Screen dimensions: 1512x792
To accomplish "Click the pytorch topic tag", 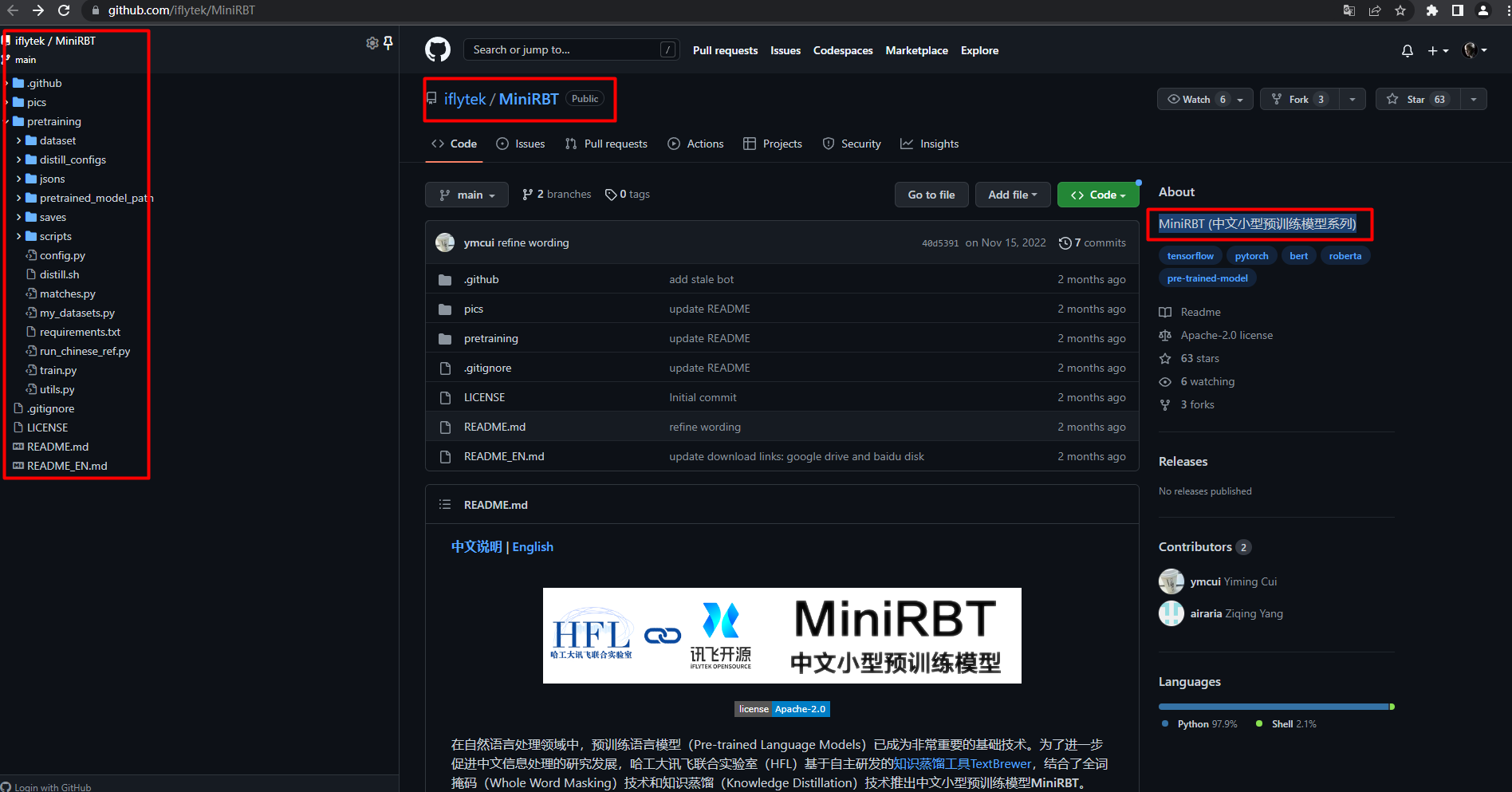I will pyautogui.click(x=1251, y=256).
